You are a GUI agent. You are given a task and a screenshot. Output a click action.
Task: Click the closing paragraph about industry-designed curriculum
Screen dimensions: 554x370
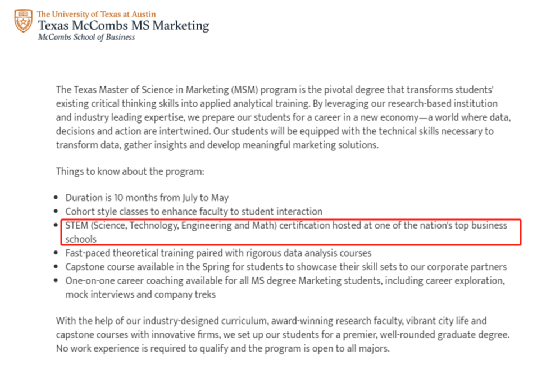(x=283, y=334)
